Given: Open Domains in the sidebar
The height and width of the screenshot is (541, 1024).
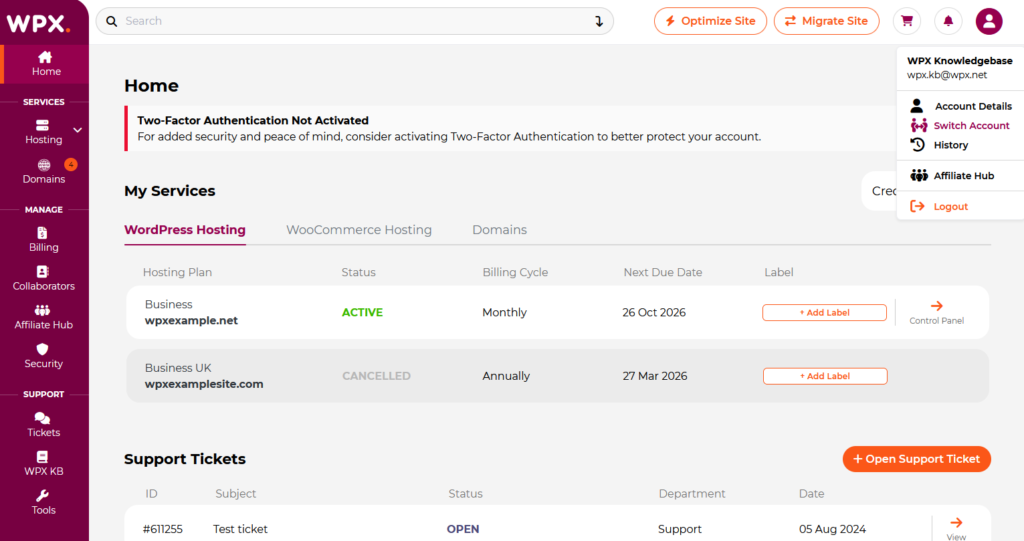Looking at the screenshot, I should coord(44,172).
